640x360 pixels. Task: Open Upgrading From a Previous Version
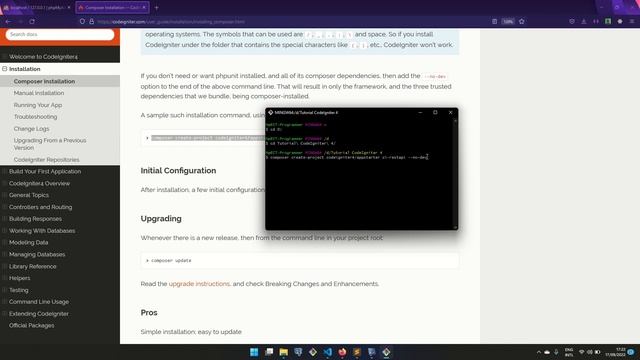tap(50, 144)
